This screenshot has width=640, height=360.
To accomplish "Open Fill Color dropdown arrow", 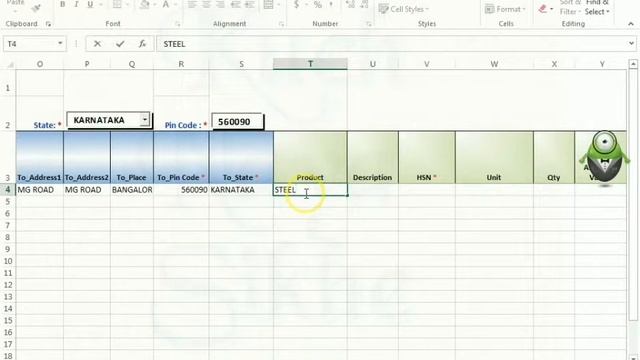I will [154, 4].
